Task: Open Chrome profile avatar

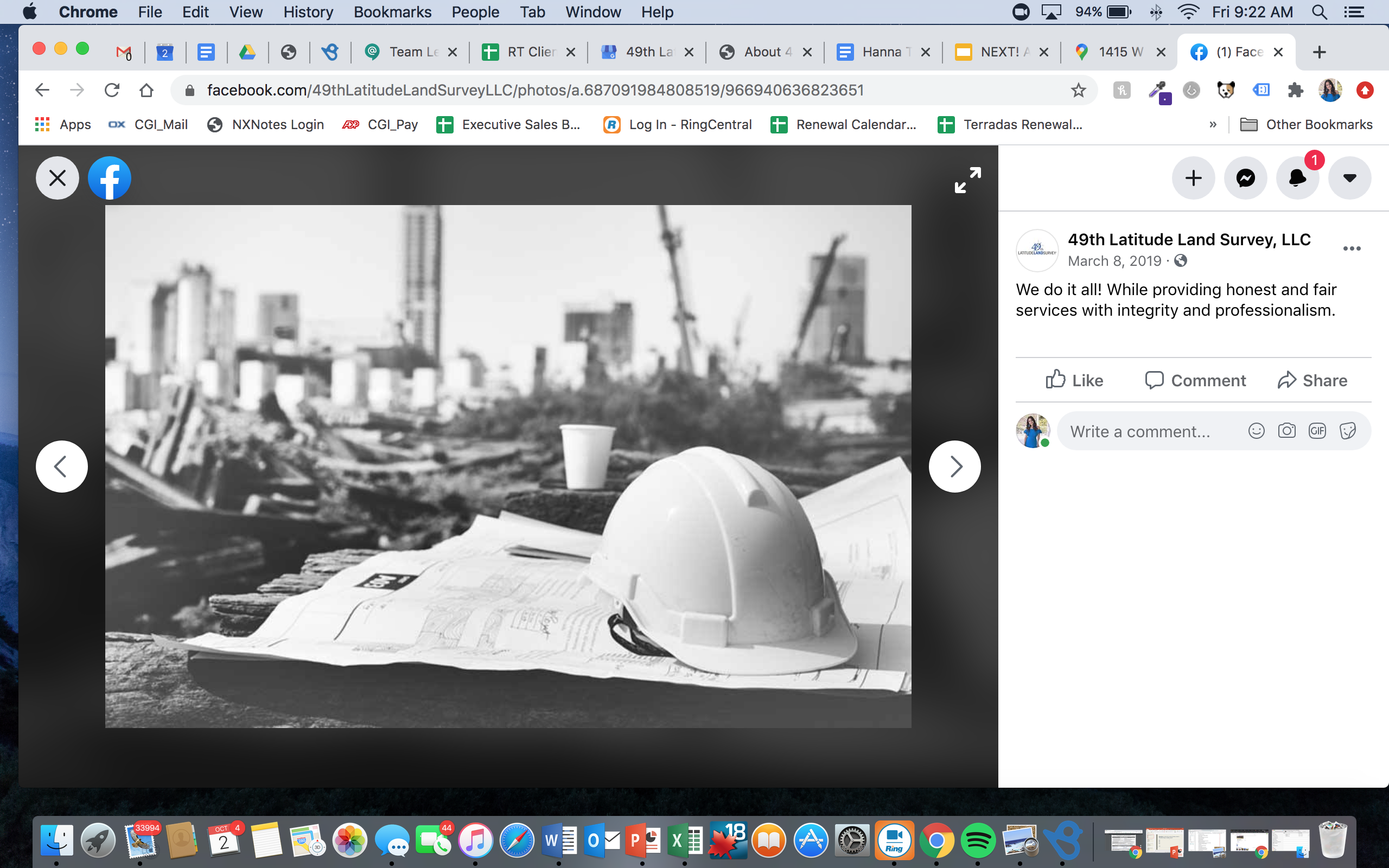Action: [1330, 90]
